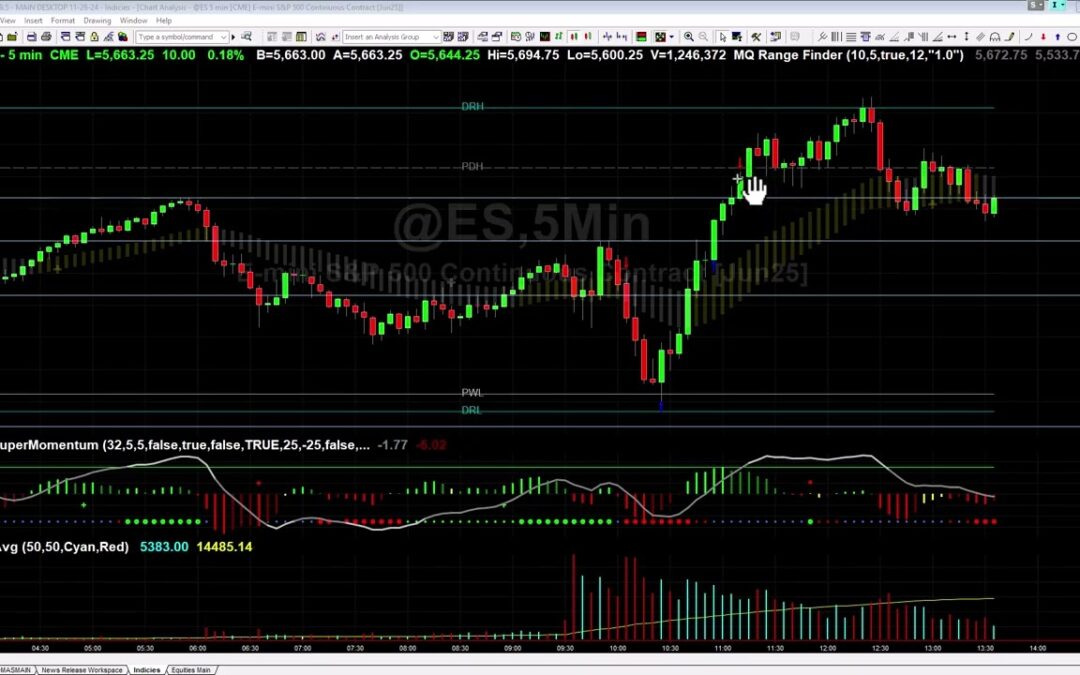The image size is (1080, 675).
Task: Toggle the candlestick chart style button
Action: [574, 37]
